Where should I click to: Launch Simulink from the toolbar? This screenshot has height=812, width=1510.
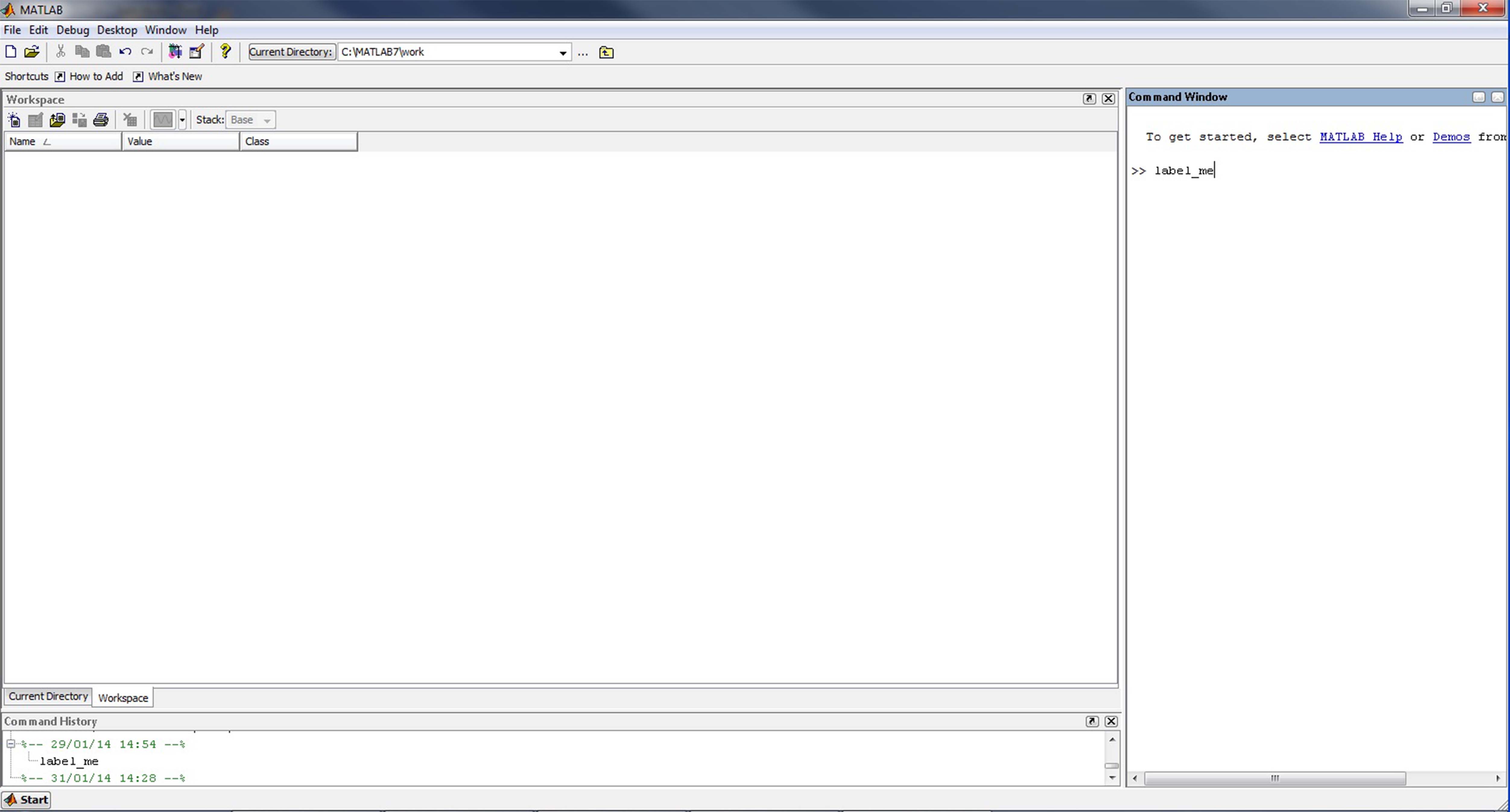[x=175, y=52]
